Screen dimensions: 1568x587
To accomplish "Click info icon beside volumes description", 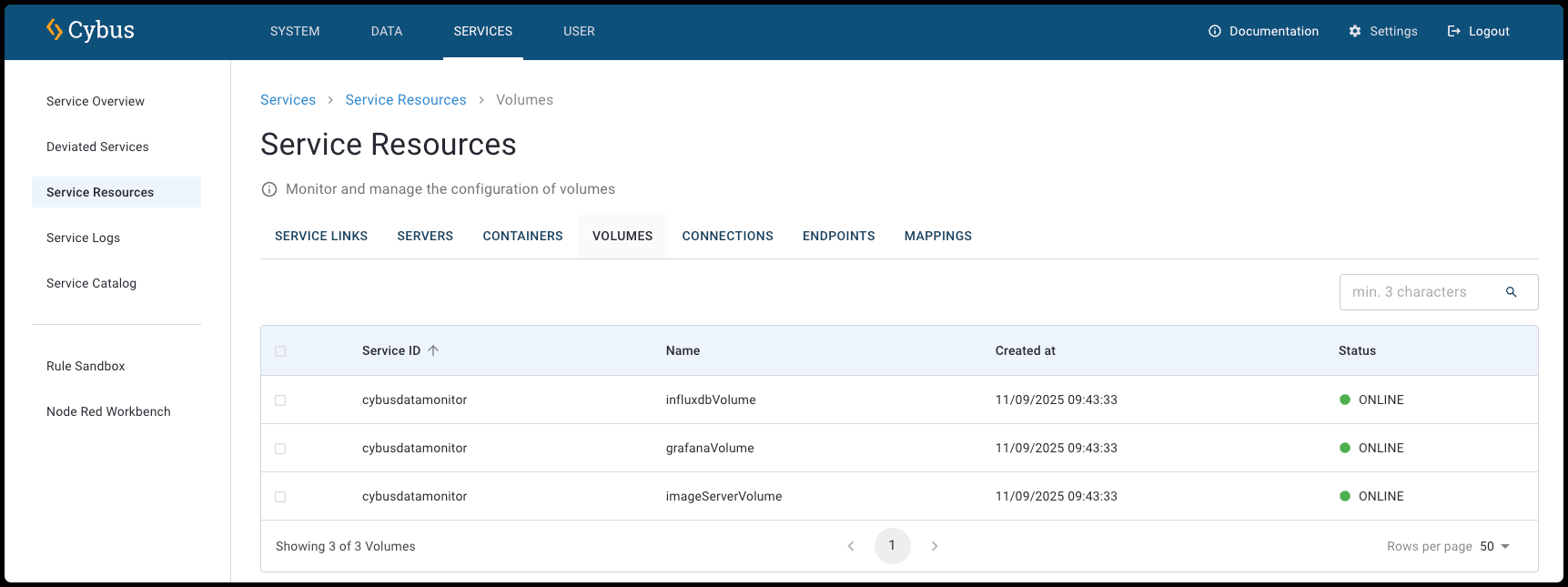I will [x=269, y=189].
